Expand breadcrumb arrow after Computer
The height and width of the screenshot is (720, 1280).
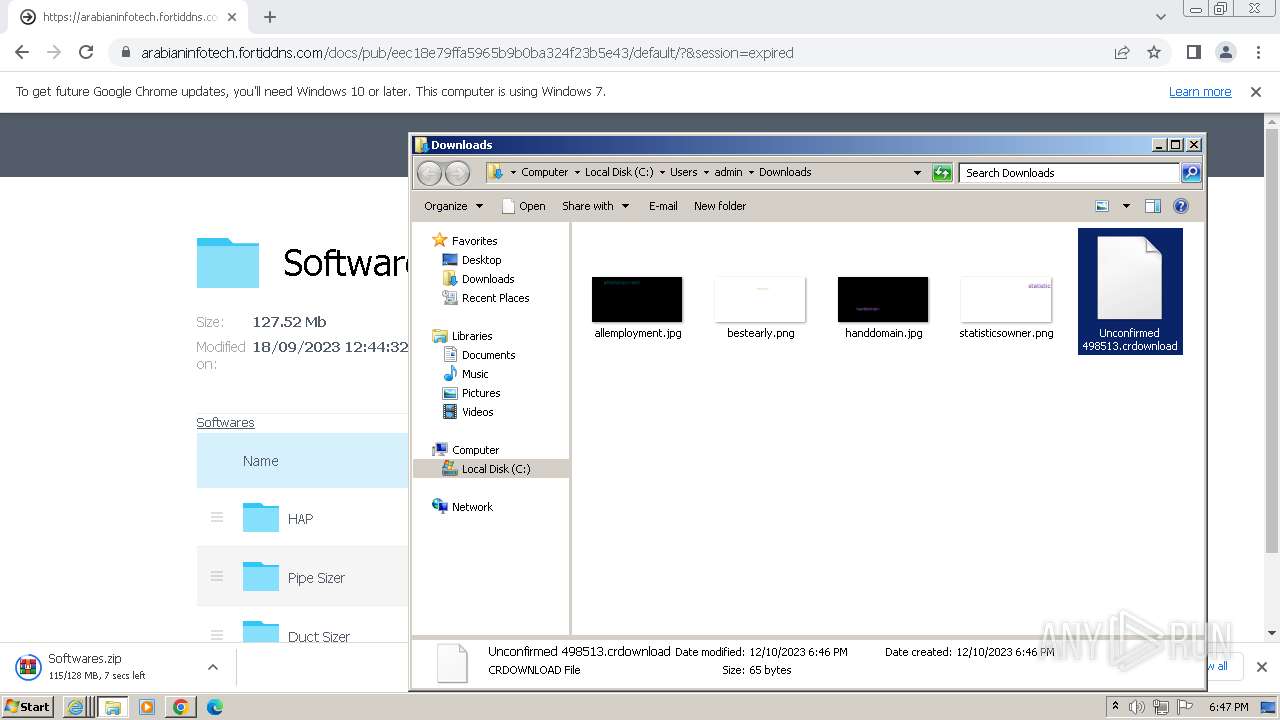point(577,172)
